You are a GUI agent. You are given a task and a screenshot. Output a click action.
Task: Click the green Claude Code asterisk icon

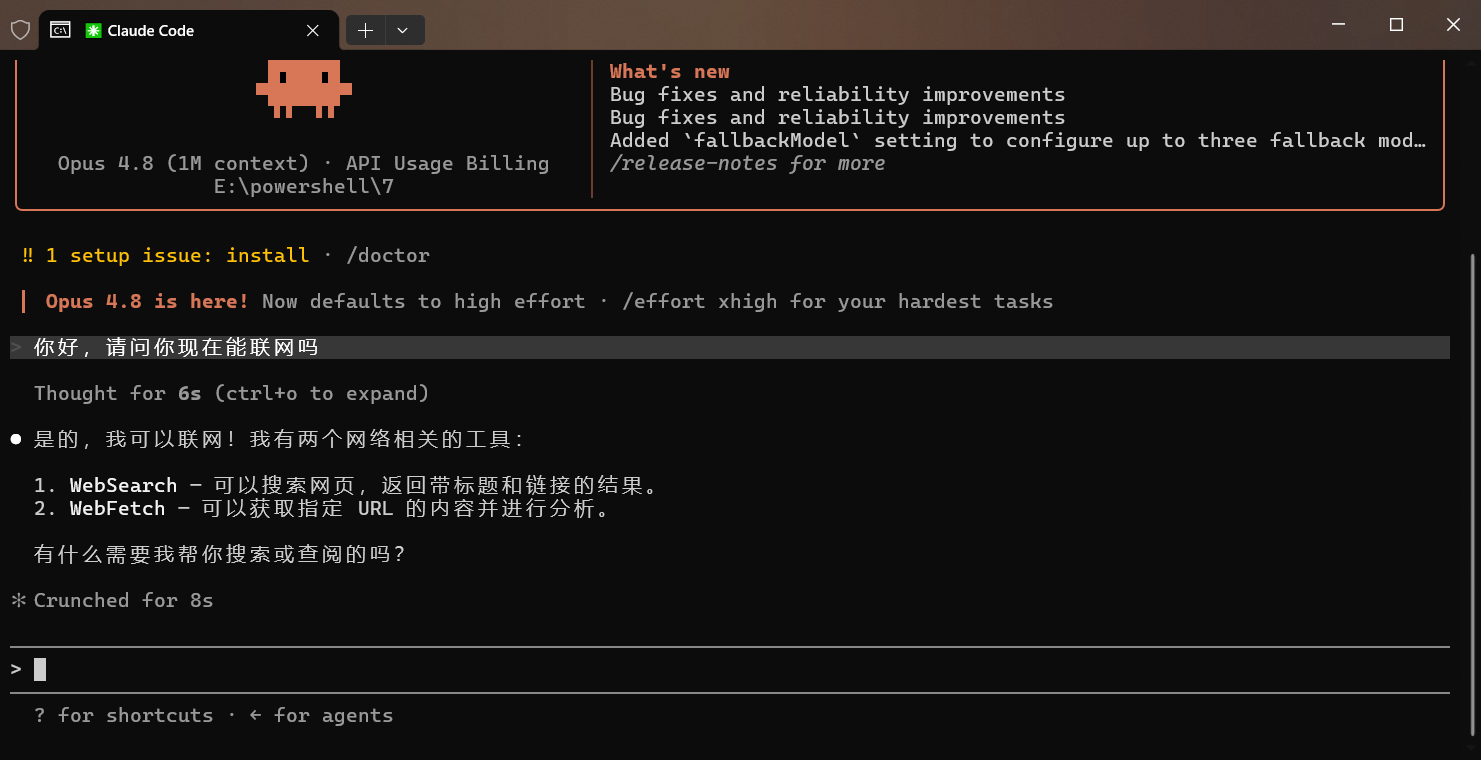pyautogui.click(x=93, y=31)
